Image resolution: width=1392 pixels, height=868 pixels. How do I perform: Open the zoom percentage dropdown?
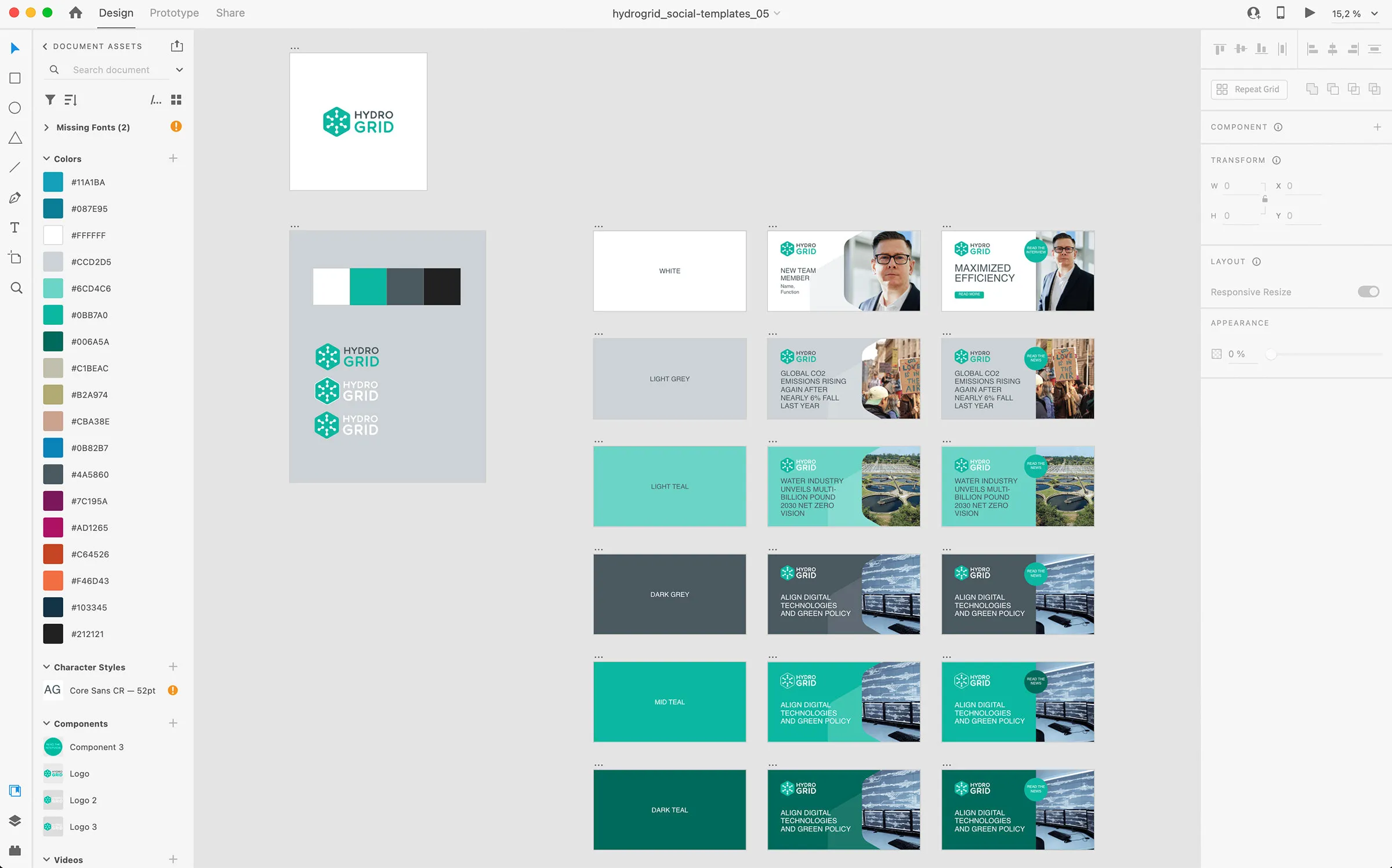tap(1374, 13)
